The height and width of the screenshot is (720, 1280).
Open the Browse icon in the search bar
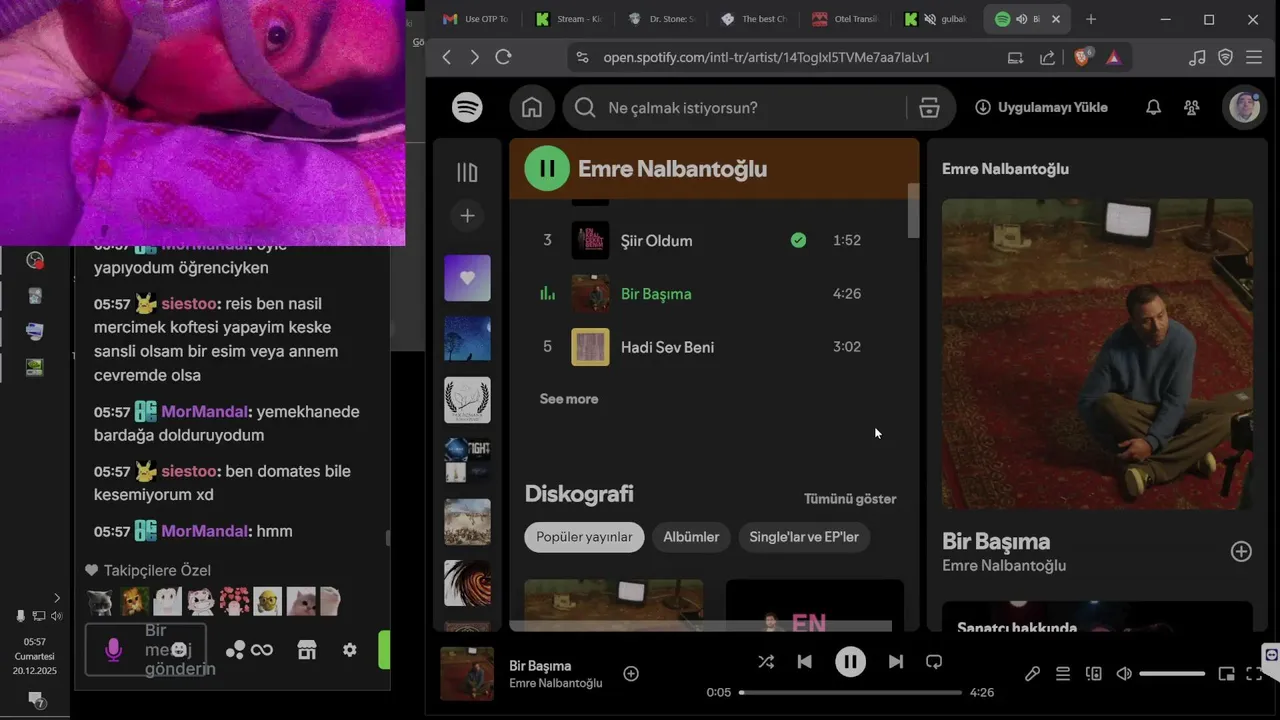(x=929, y=108)
